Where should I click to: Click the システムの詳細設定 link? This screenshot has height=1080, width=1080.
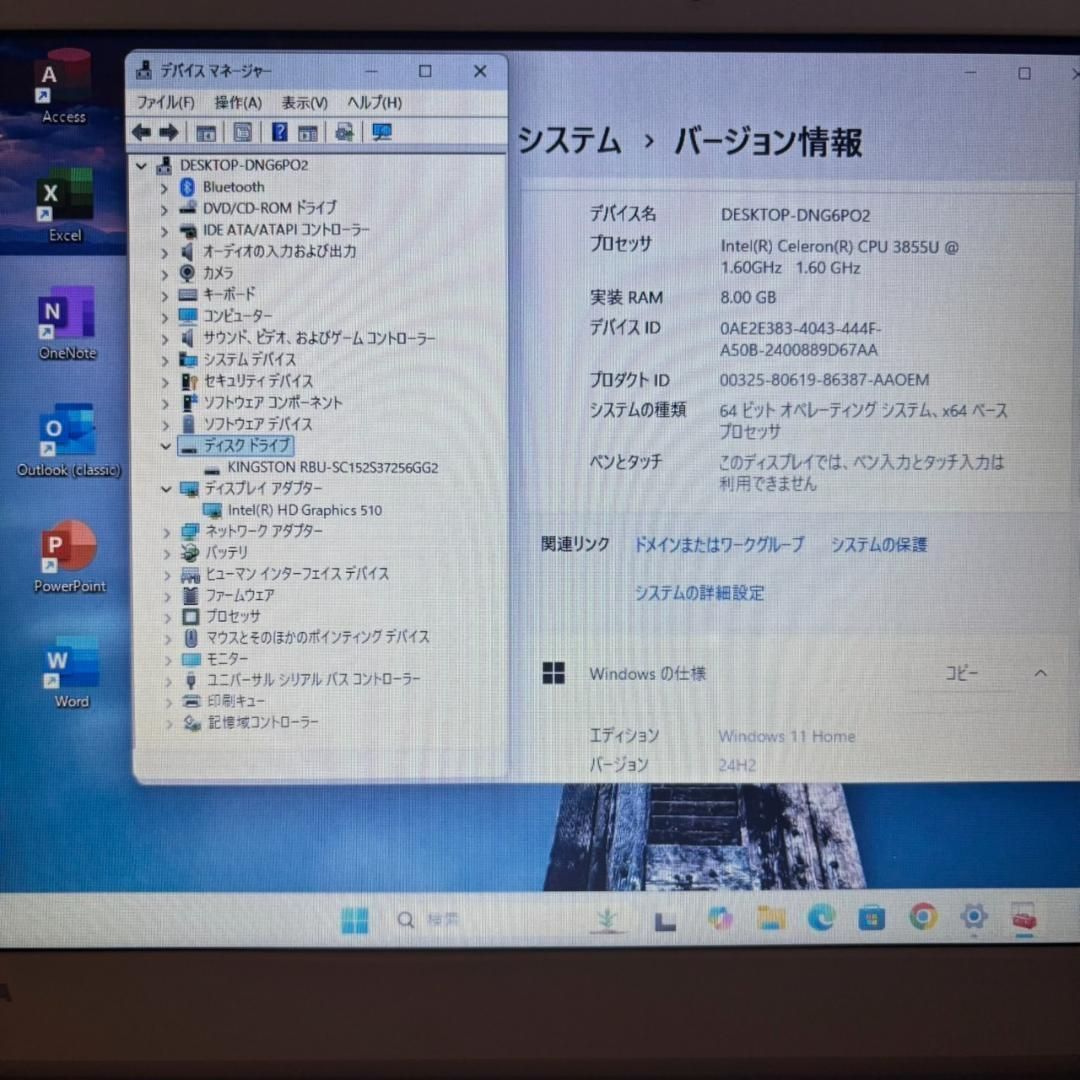699,593
